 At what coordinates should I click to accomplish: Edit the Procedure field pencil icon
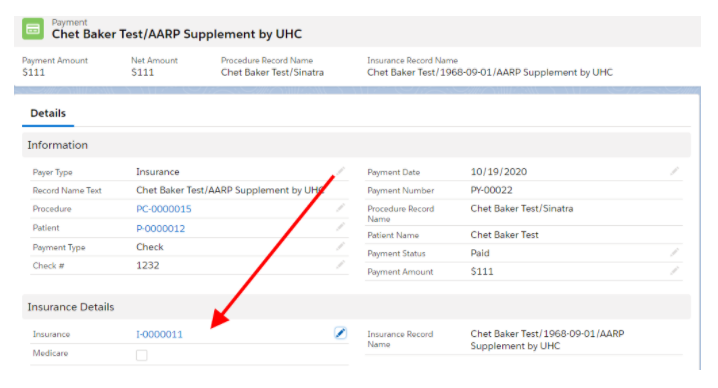(340, 208)
